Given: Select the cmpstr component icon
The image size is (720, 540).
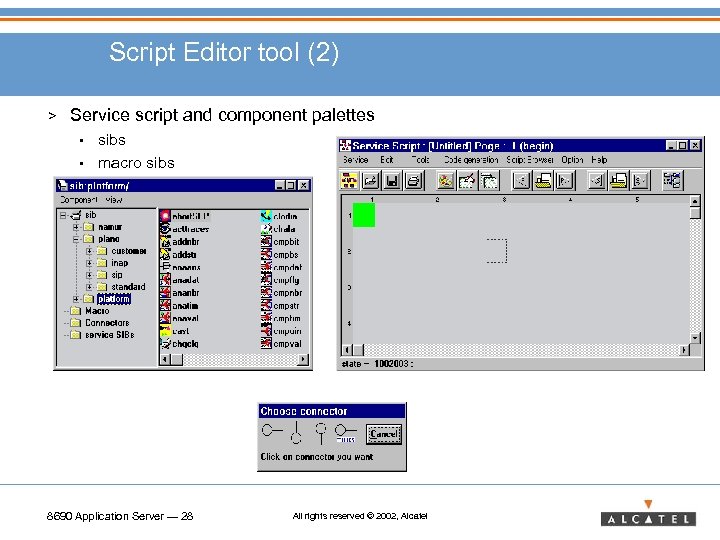Looking at the screenshot, I should coord(266,305).
